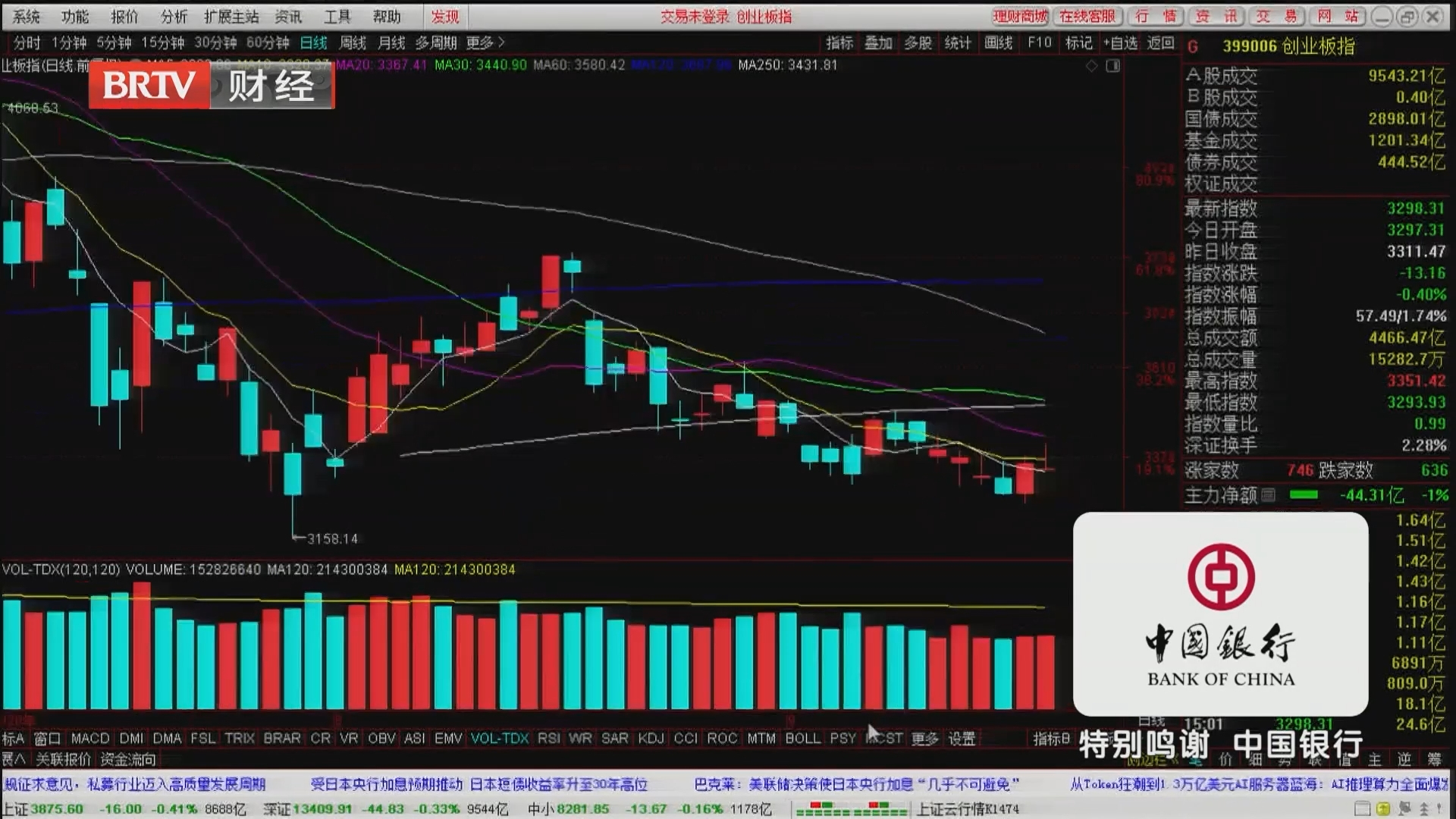Select the VOL-TDX indicator tab

pyautogui.click(x=500, y=738)
